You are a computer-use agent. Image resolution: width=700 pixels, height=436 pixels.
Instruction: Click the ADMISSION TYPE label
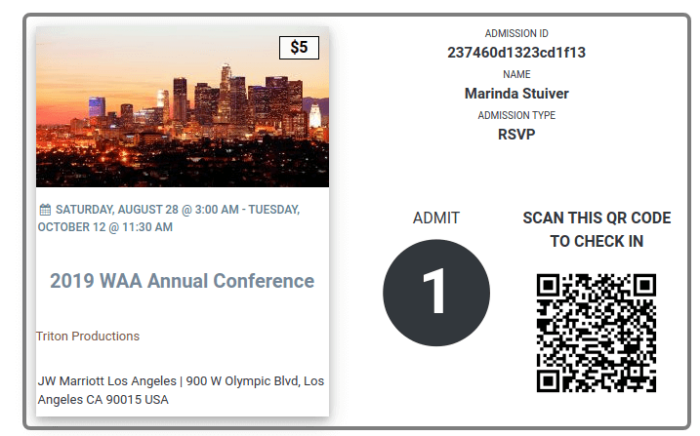coord(517,115)
